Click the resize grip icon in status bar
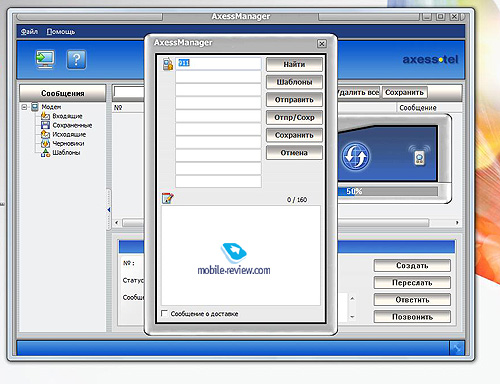The image size is (500, 384). pos(456,348)
